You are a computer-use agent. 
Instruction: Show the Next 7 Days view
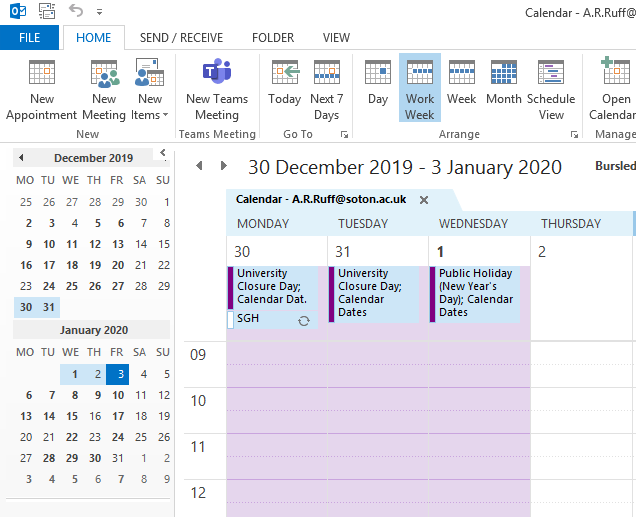tap(327, 76)
